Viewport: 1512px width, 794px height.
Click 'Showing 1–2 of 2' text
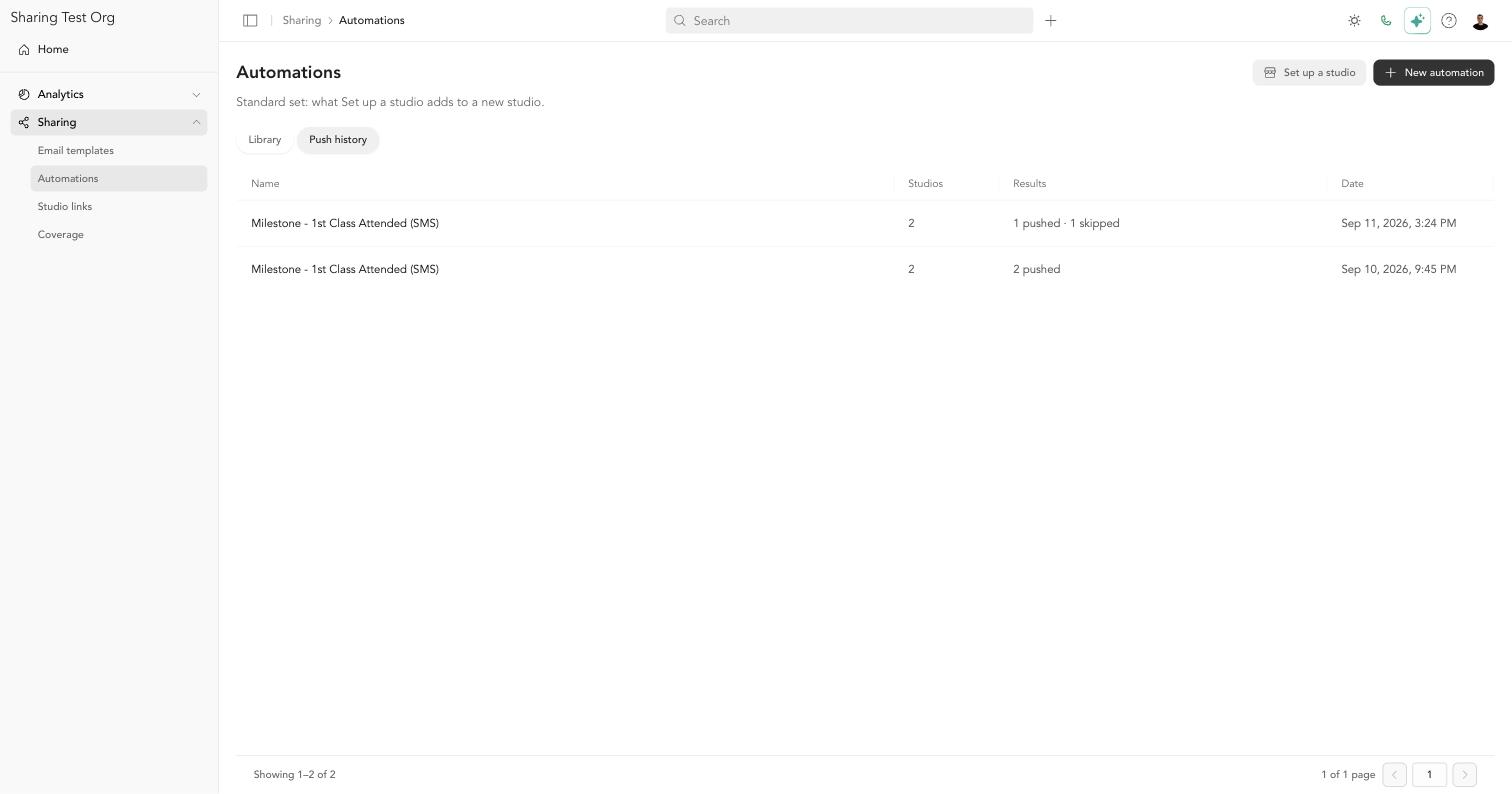click(294, 774)
